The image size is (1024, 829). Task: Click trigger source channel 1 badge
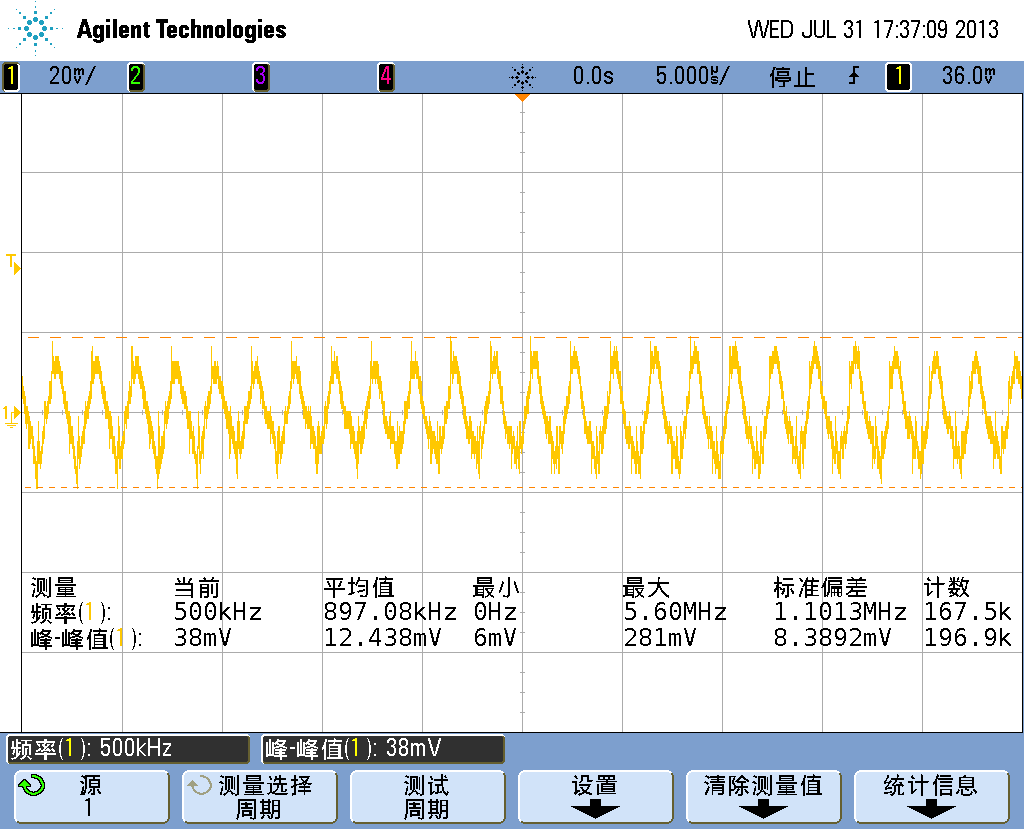(x=898, y=76)
